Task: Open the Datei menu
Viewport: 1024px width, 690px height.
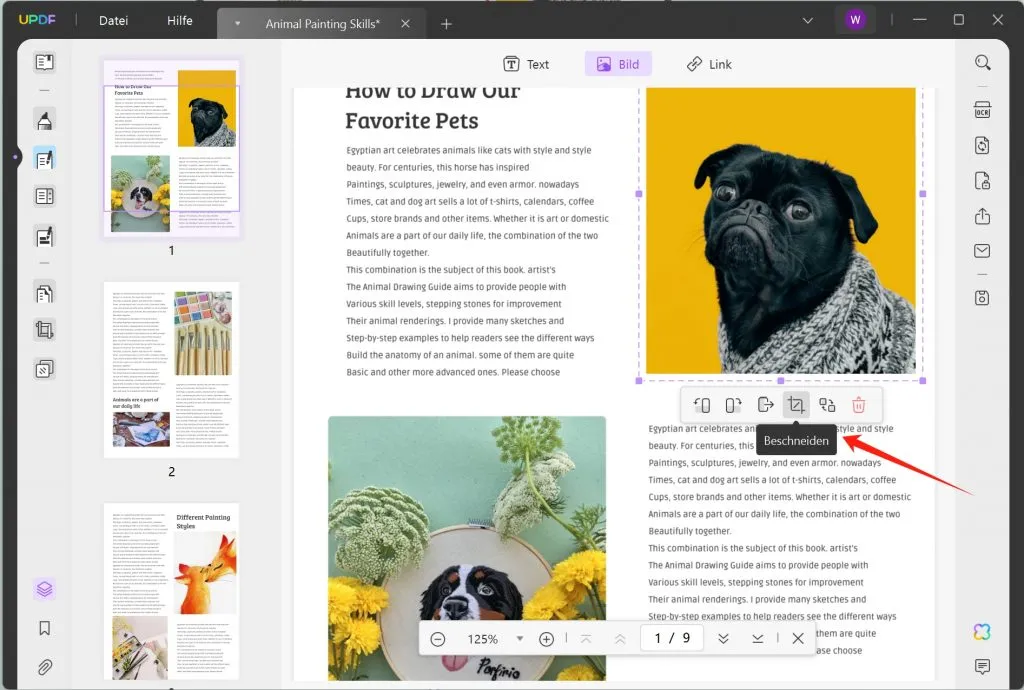Action: tap(114, 20)
